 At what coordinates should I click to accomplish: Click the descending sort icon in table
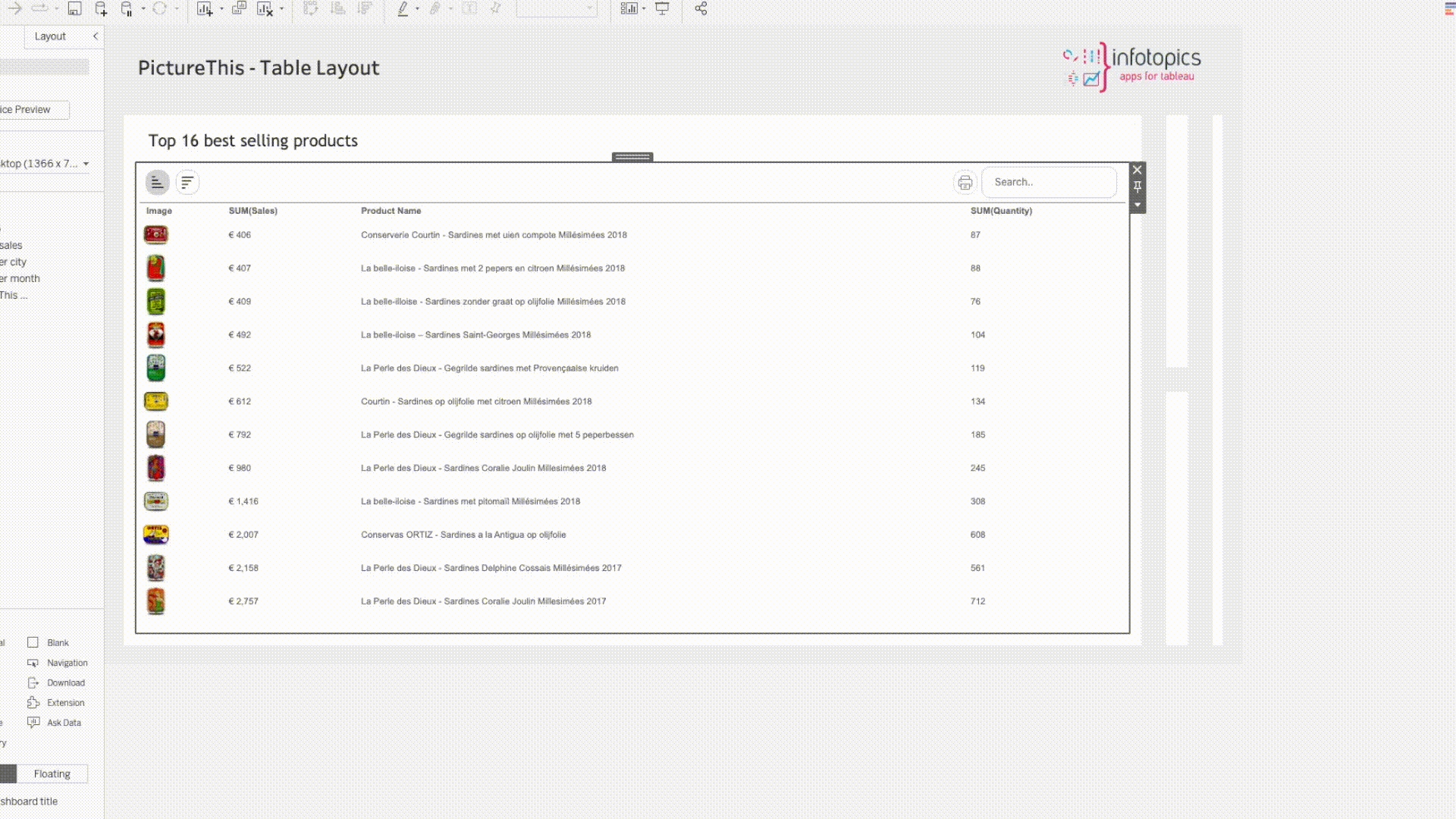(x=187, y=183)
